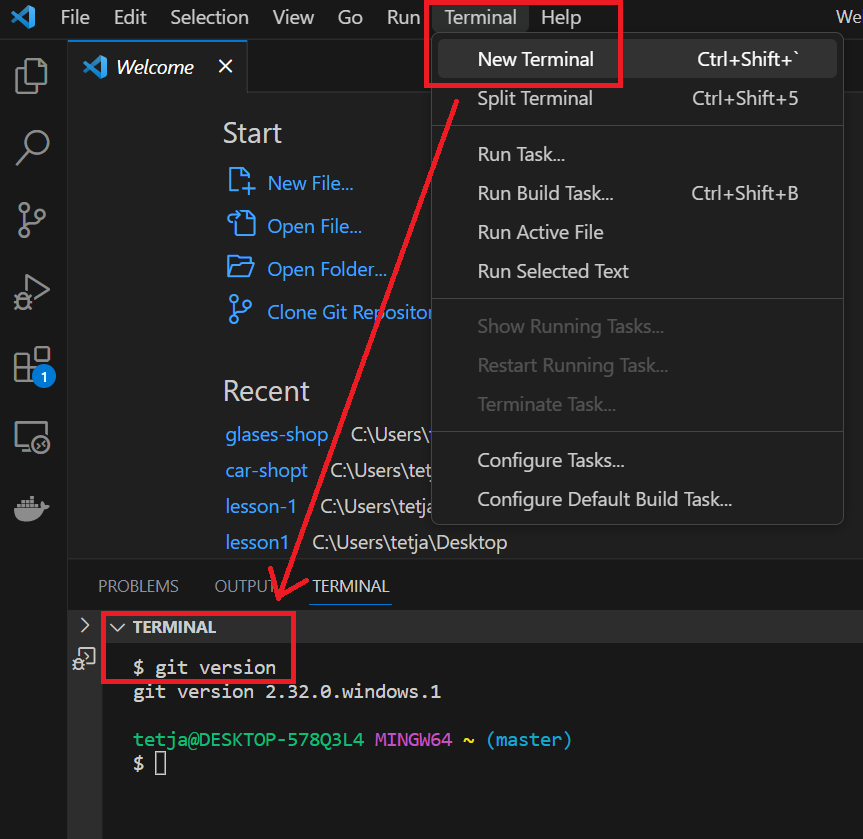Click the New File icon under Start
The width and height of the screenshot is (863, 839).
coord(242,181)
